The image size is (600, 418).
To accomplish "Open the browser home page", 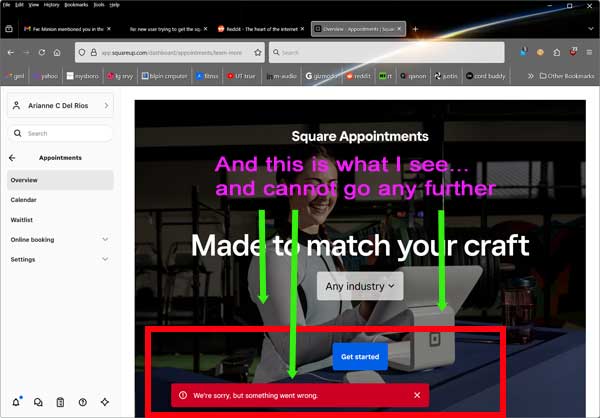I will [x=57, y=52].
